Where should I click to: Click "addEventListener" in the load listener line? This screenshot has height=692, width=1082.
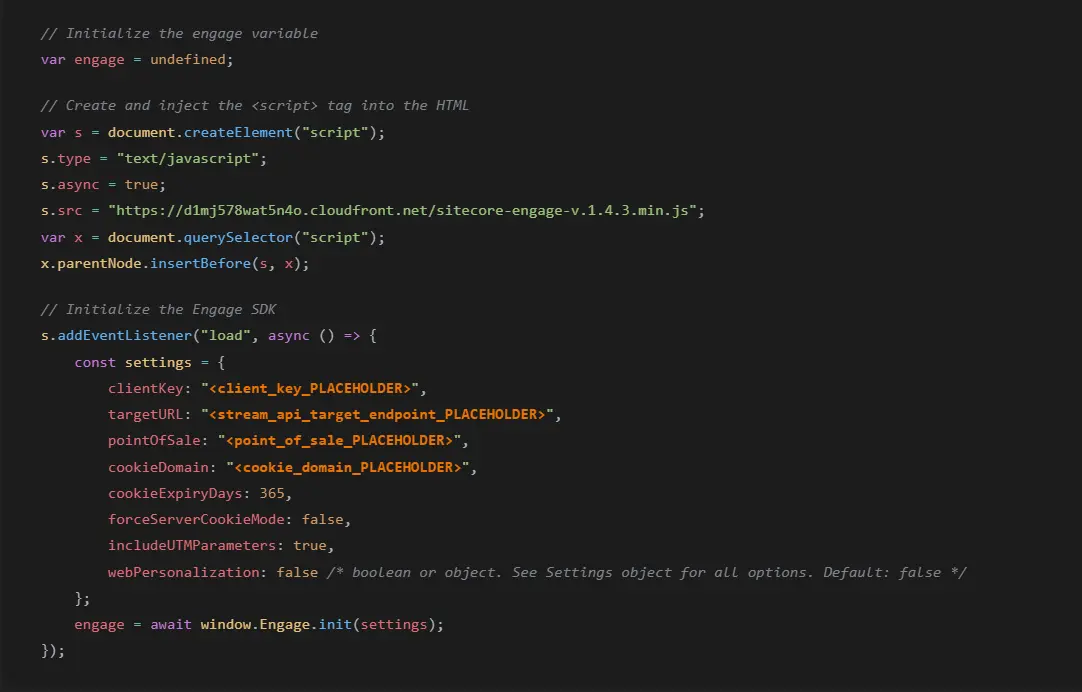[x=125, y=335]
